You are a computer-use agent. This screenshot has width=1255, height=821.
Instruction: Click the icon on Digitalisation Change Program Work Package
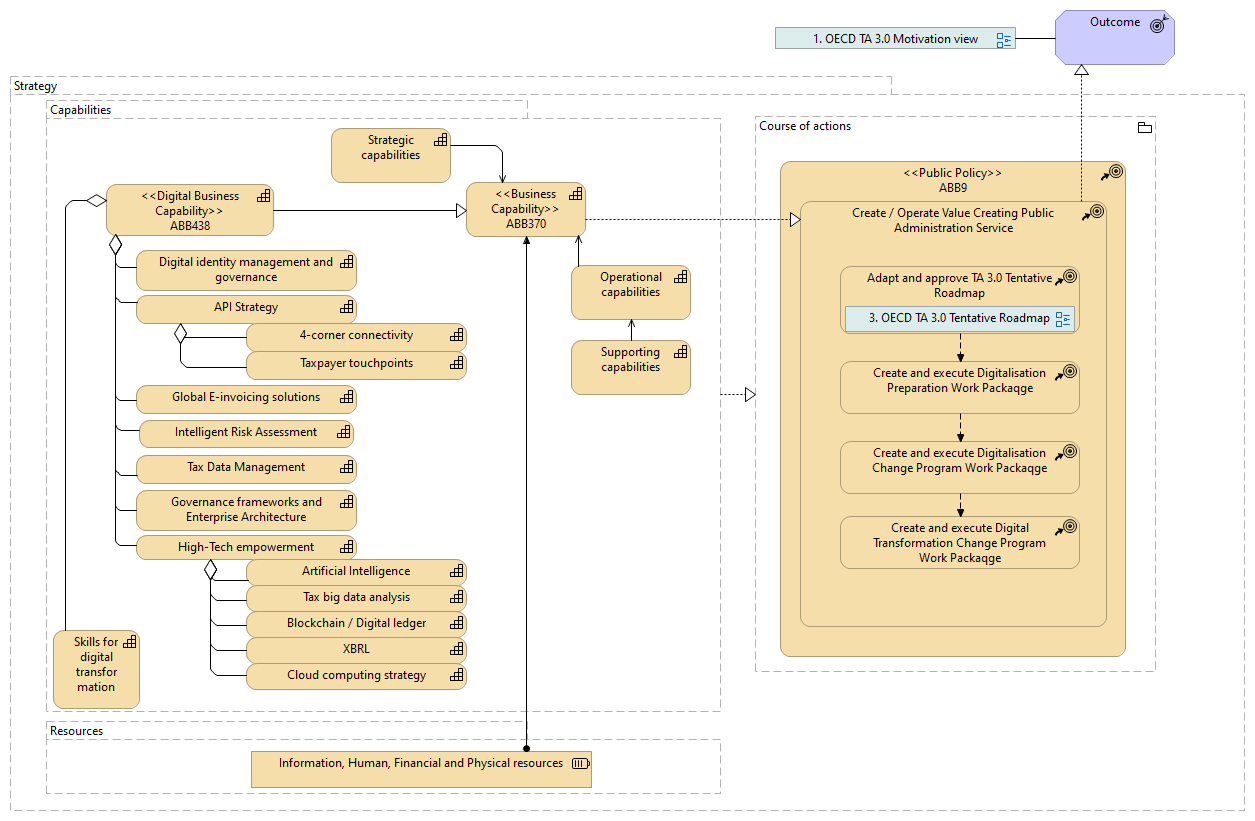[1066, 452]
